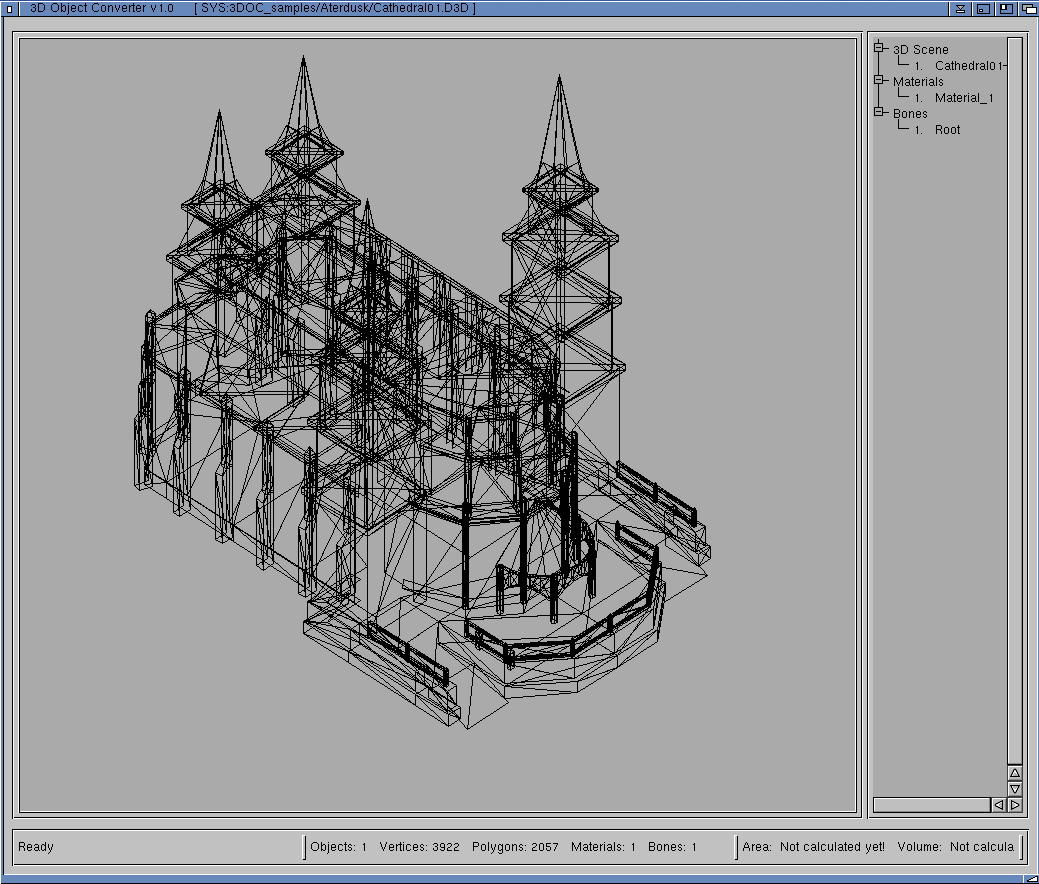Collapse the Materials tree node
1039x884 pixels.
click(880, 80)
